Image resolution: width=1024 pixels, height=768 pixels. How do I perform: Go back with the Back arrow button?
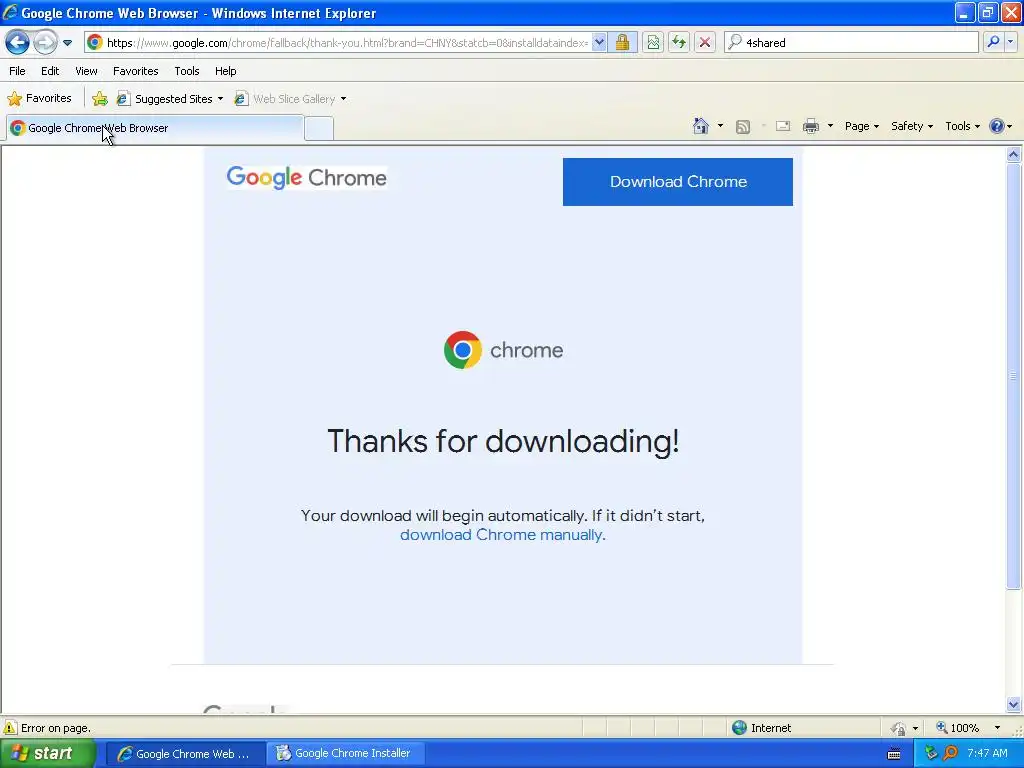18,42
